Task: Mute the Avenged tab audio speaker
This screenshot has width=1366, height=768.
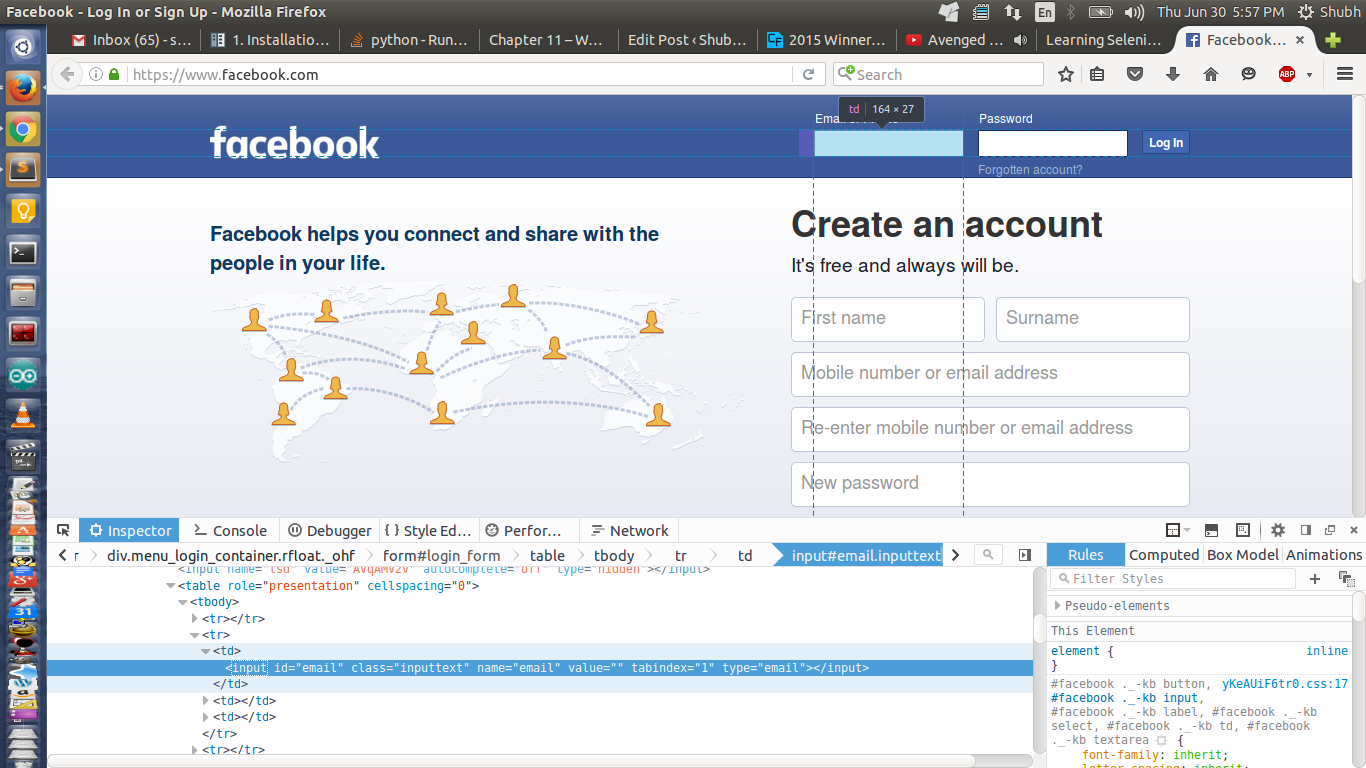Action: click(1020, 40)
